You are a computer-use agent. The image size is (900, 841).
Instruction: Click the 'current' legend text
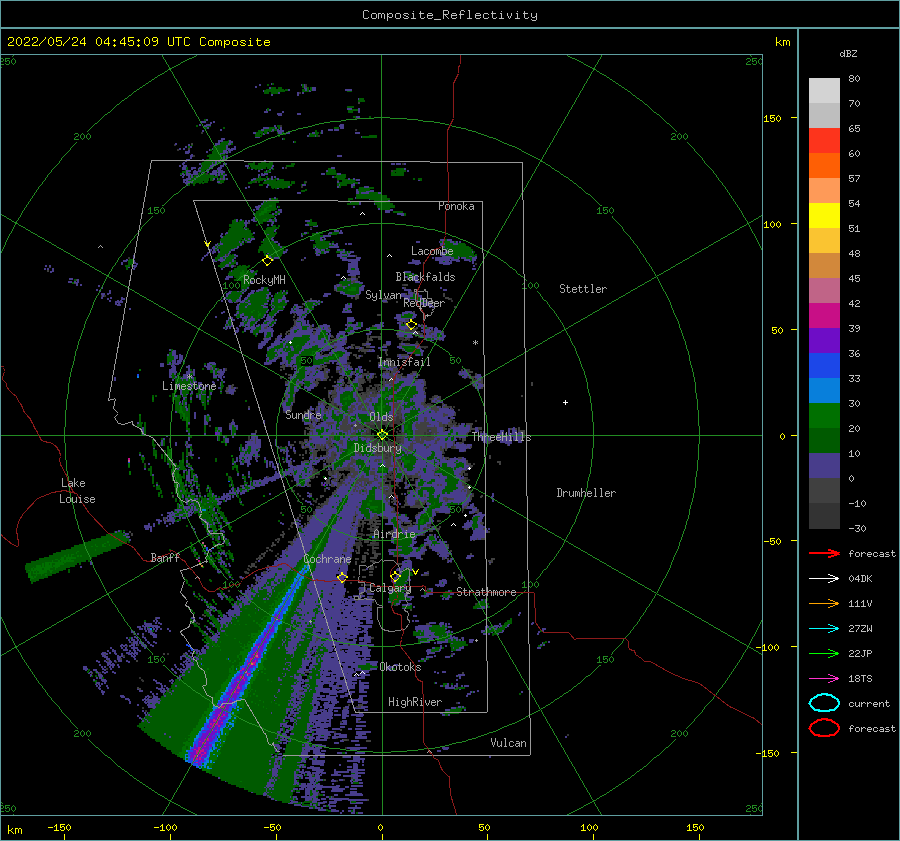[x=869, y=703]
